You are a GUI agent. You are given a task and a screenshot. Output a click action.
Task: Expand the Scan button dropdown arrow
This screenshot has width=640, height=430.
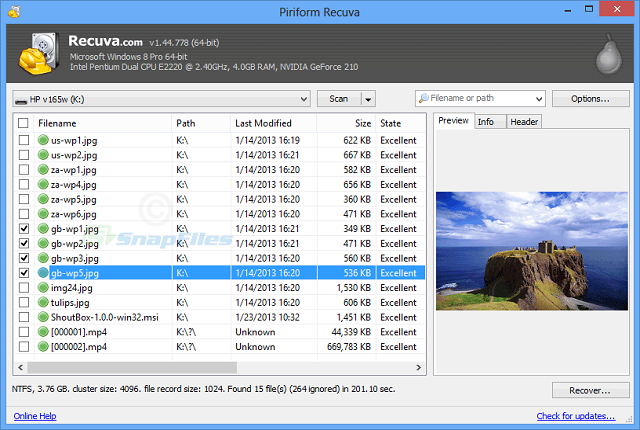pos(367,99)
